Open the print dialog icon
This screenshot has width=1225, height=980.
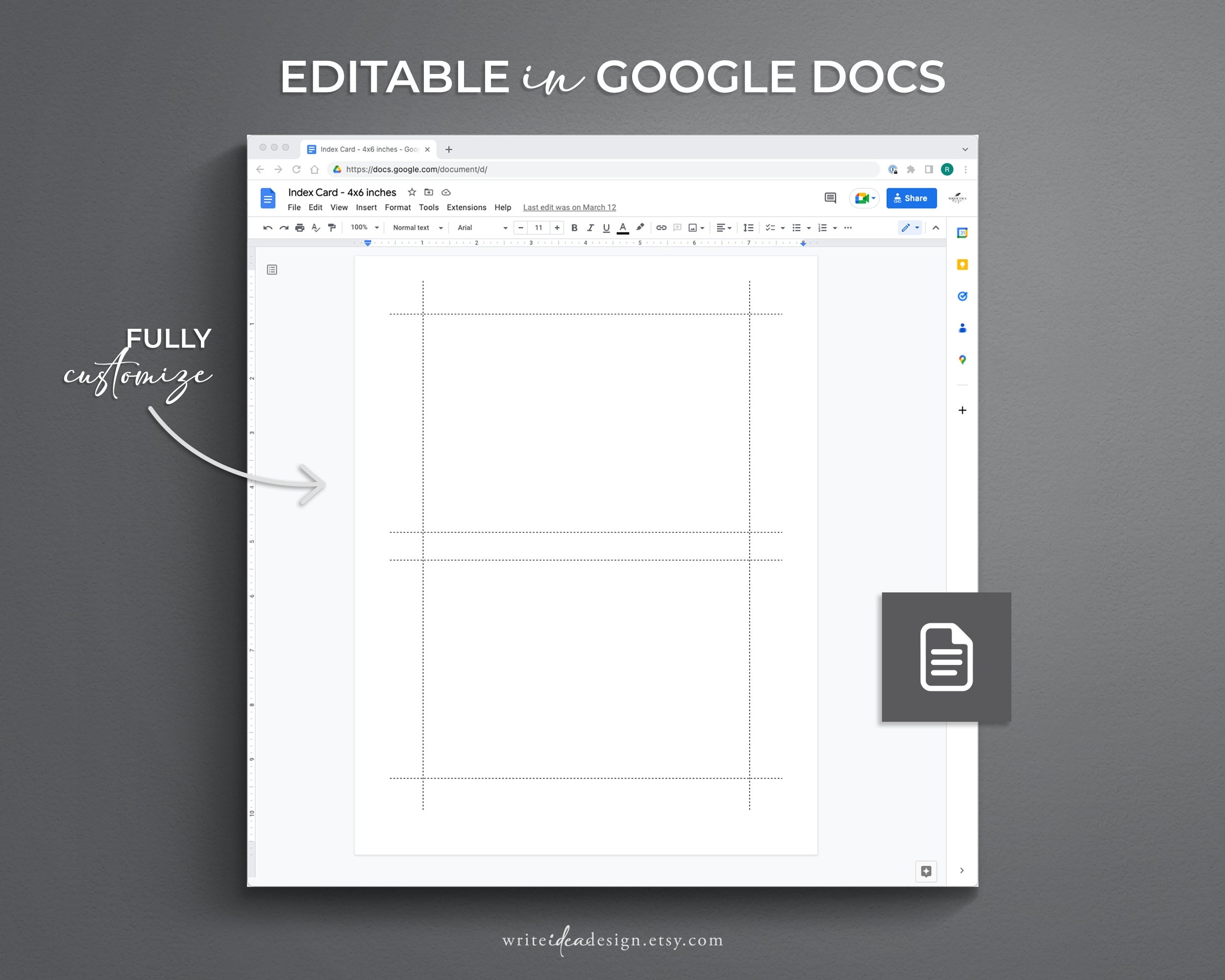point(300,227)
